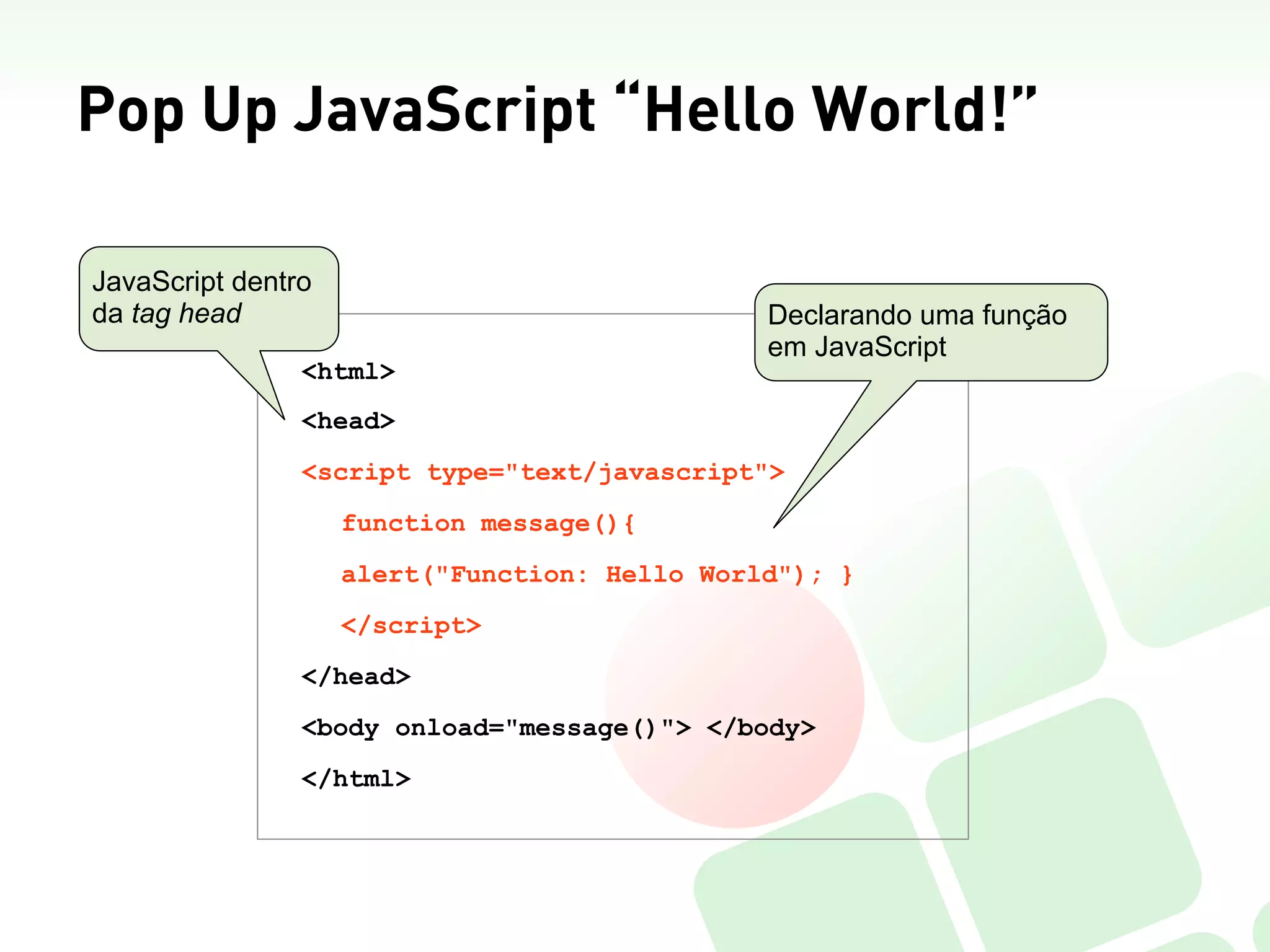This screenshot has width=1270, height=952.
Task: Click the red </script> closing tag
Action: tap(411, 626)
